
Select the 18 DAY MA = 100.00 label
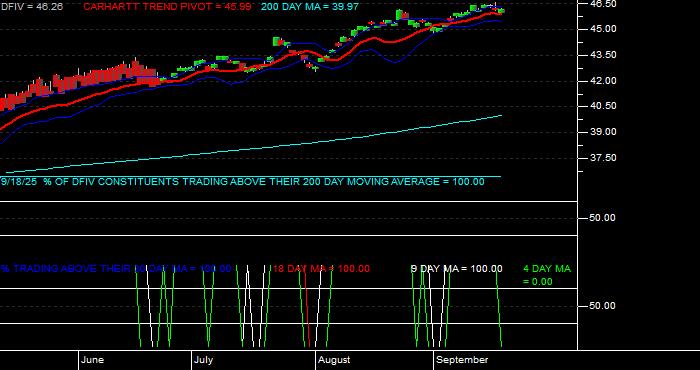click(321, 269)
